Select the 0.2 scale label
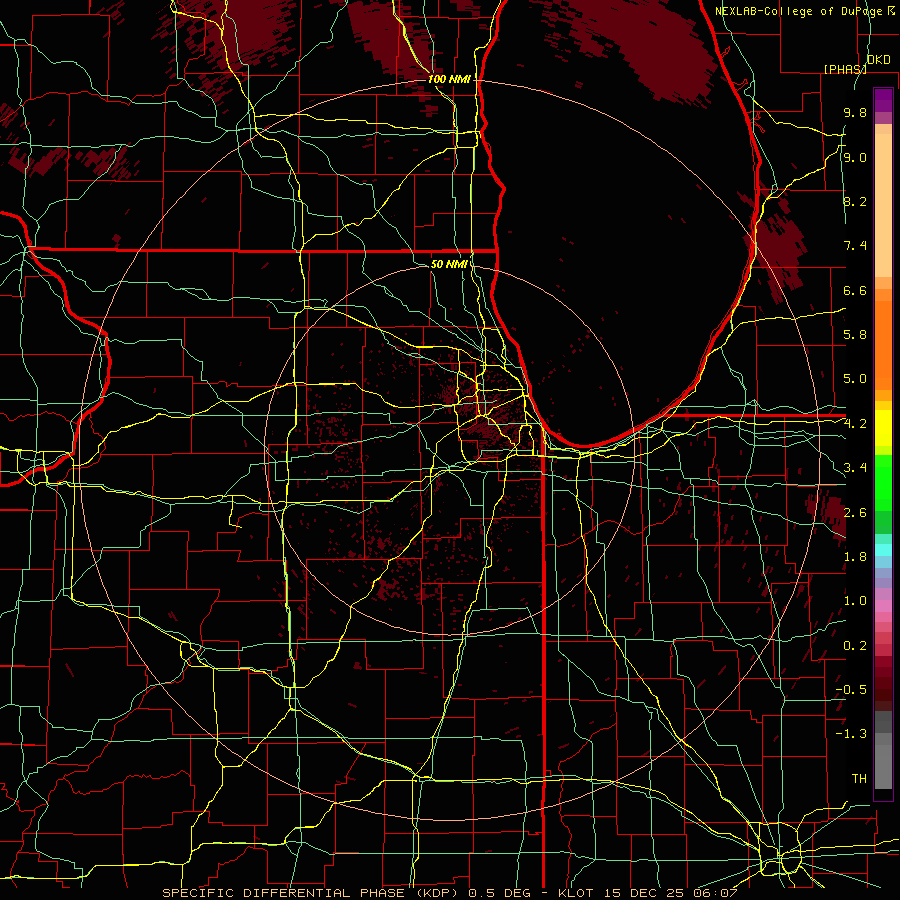The height and width of the screenshot is (900, 900). pos(855,645)
